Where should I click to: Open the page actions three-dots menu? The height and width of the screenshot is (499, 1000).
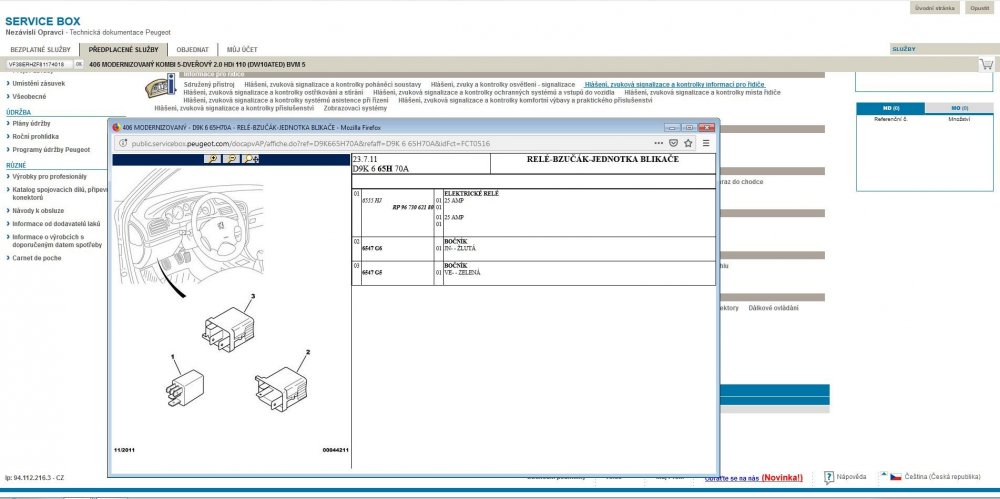[x=658, y=143]
